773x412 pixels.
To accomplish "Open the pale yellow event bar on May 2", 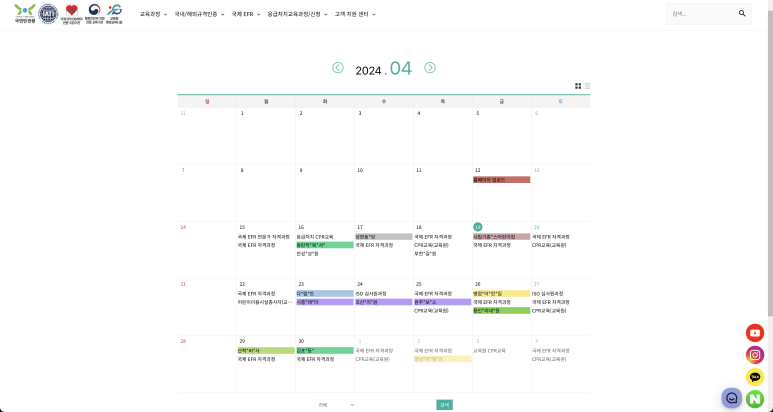I will pyautogui.click(x=443, y=359).
